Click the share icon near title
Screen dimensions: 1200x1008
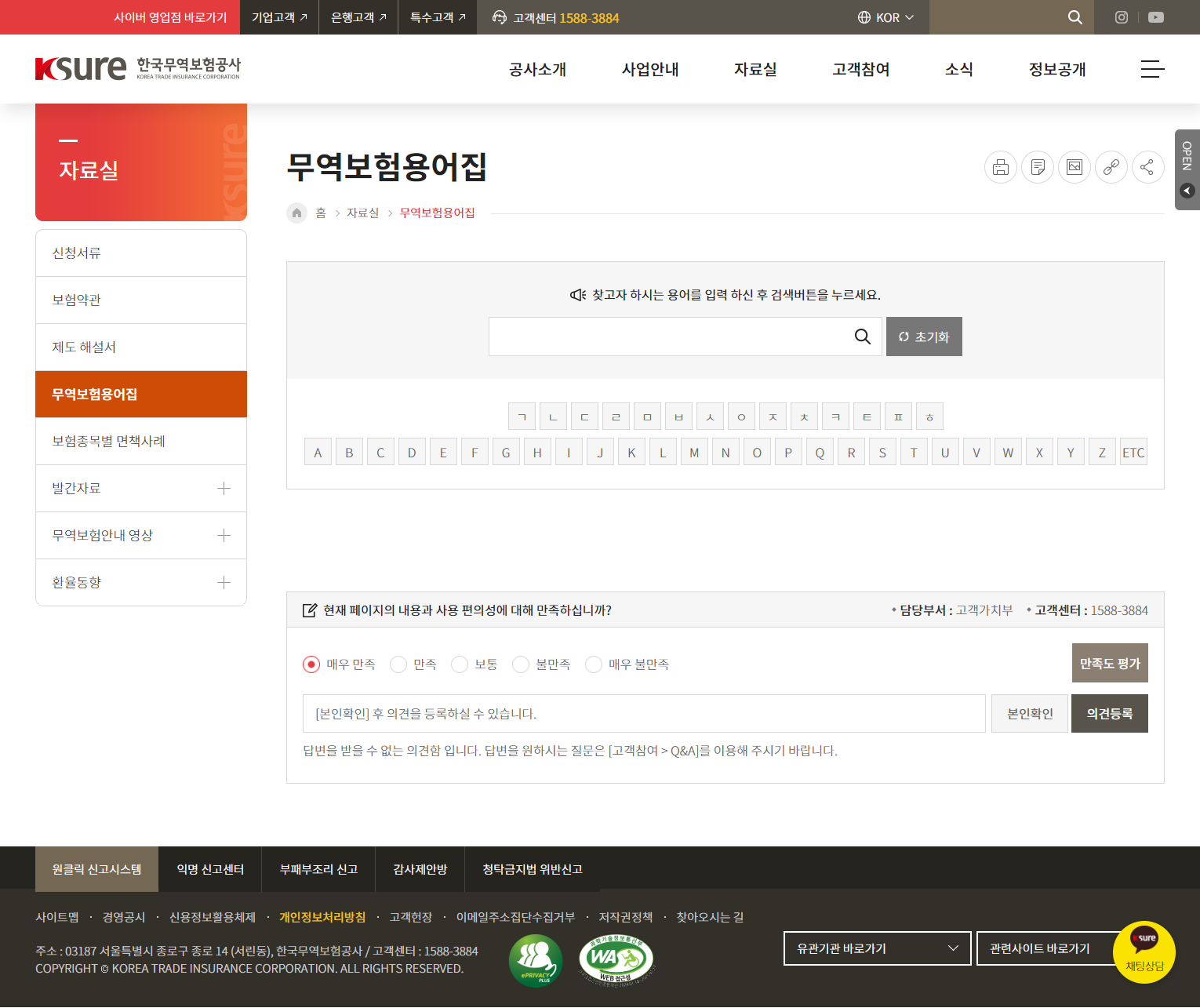click(x=1147, y=167)
